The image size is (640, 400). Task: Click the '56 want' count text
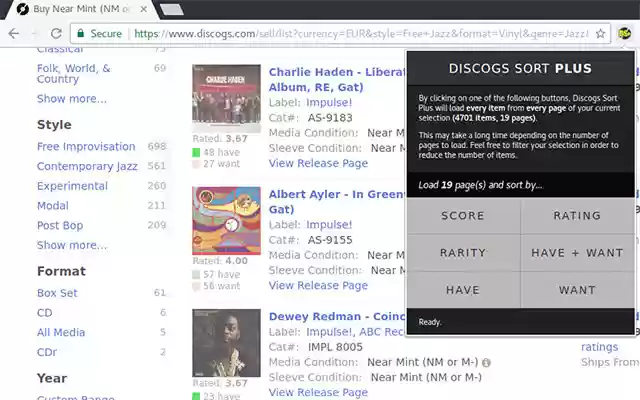[221, 286]
